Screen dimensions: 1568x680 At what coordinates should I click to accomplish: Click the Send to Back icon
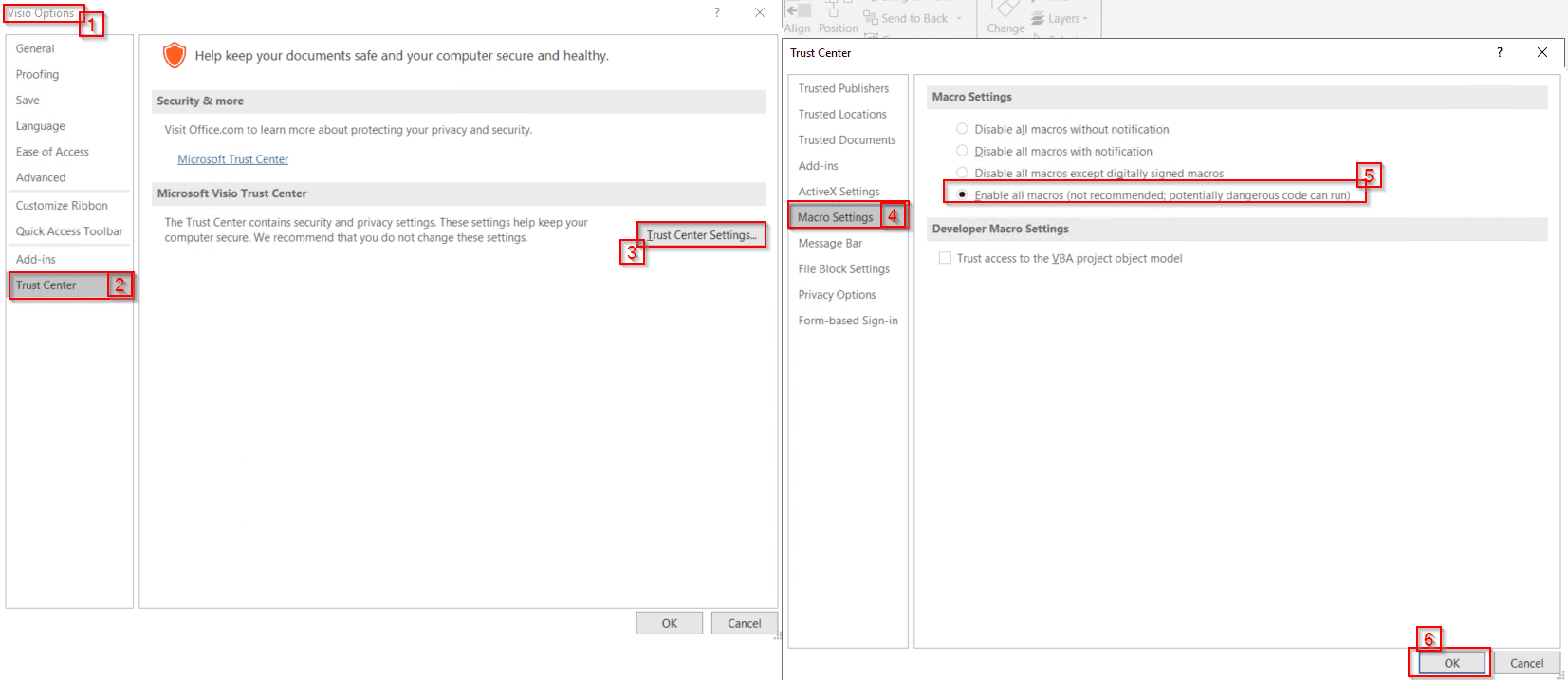pos(870,18)
